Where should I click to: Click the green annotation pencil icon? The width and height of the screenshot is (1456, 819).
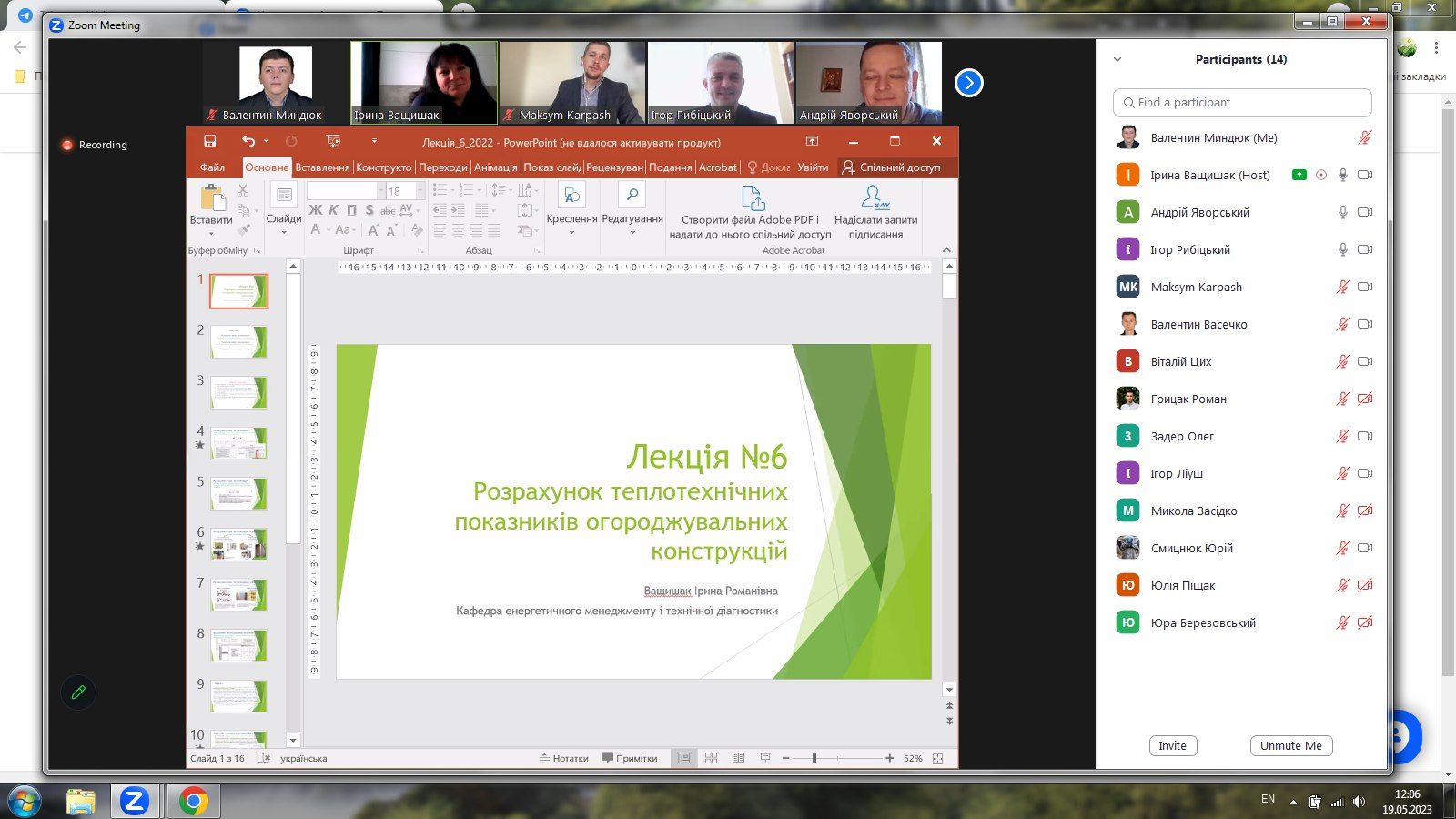(x=78, y=693)
